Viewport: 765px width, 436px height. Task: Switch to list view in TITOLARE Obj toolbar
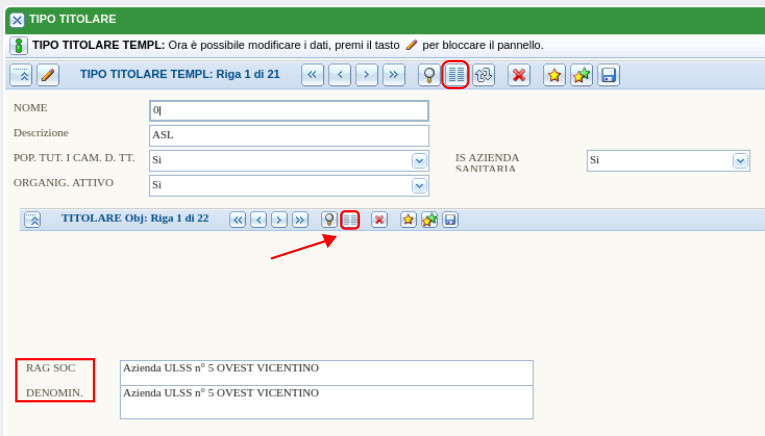(x=350, y=220)
